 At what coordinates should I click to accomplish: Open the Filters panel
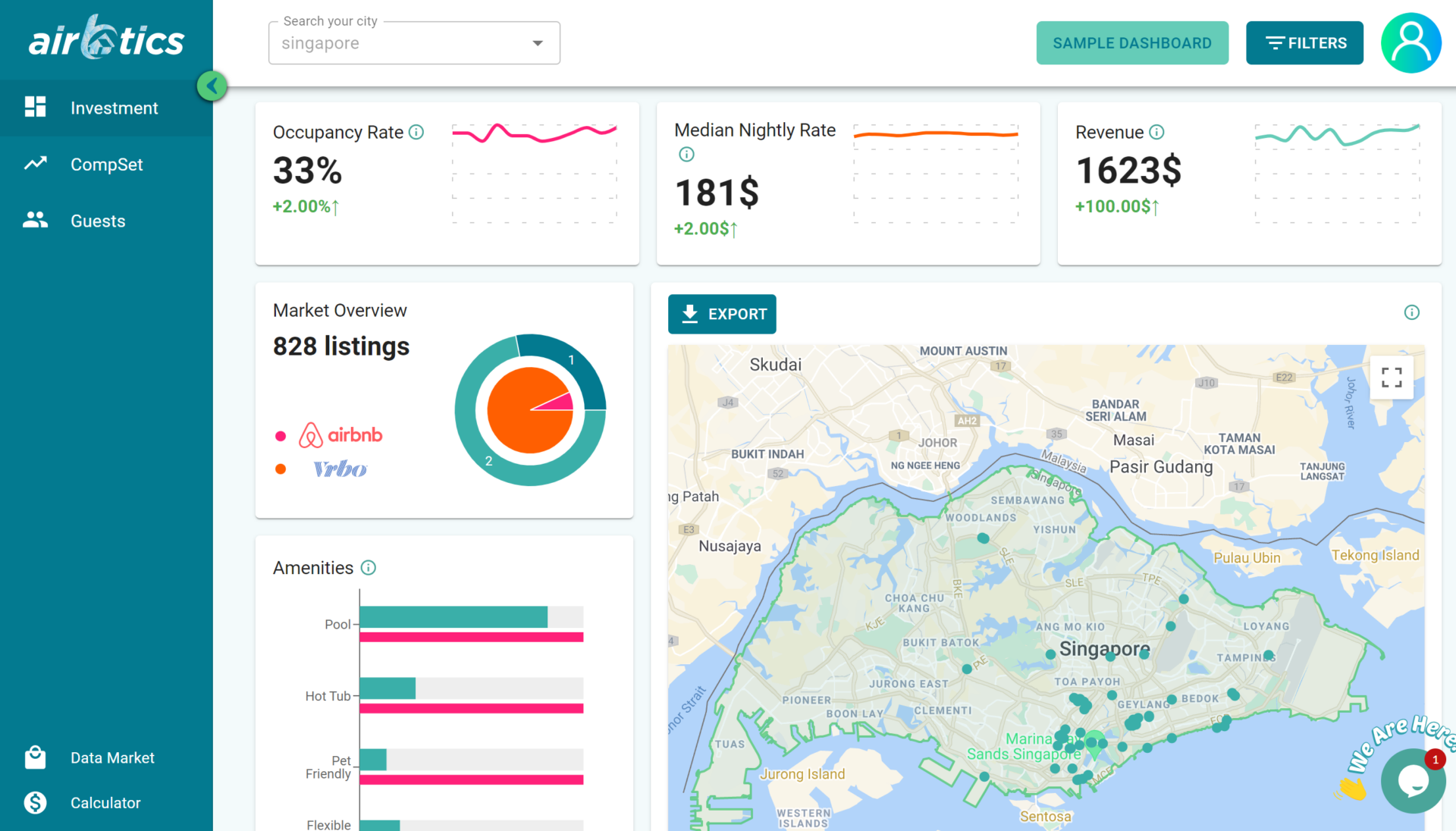tap(1304, 43)
